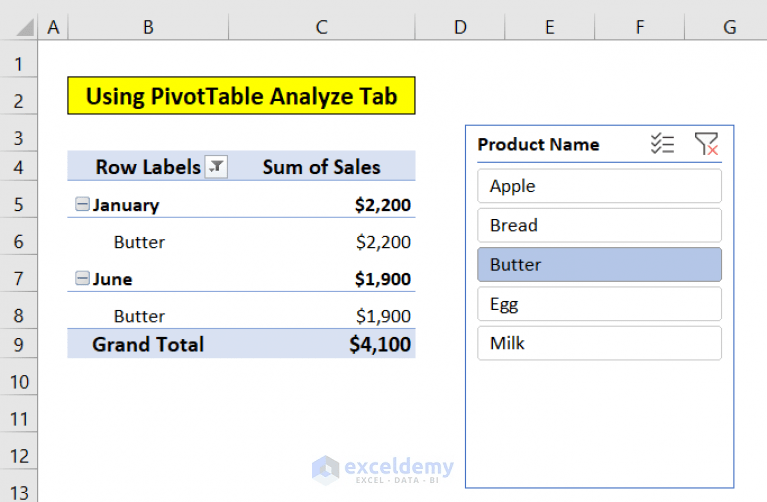Select June total $1,900 in bold

pos(383,279)
